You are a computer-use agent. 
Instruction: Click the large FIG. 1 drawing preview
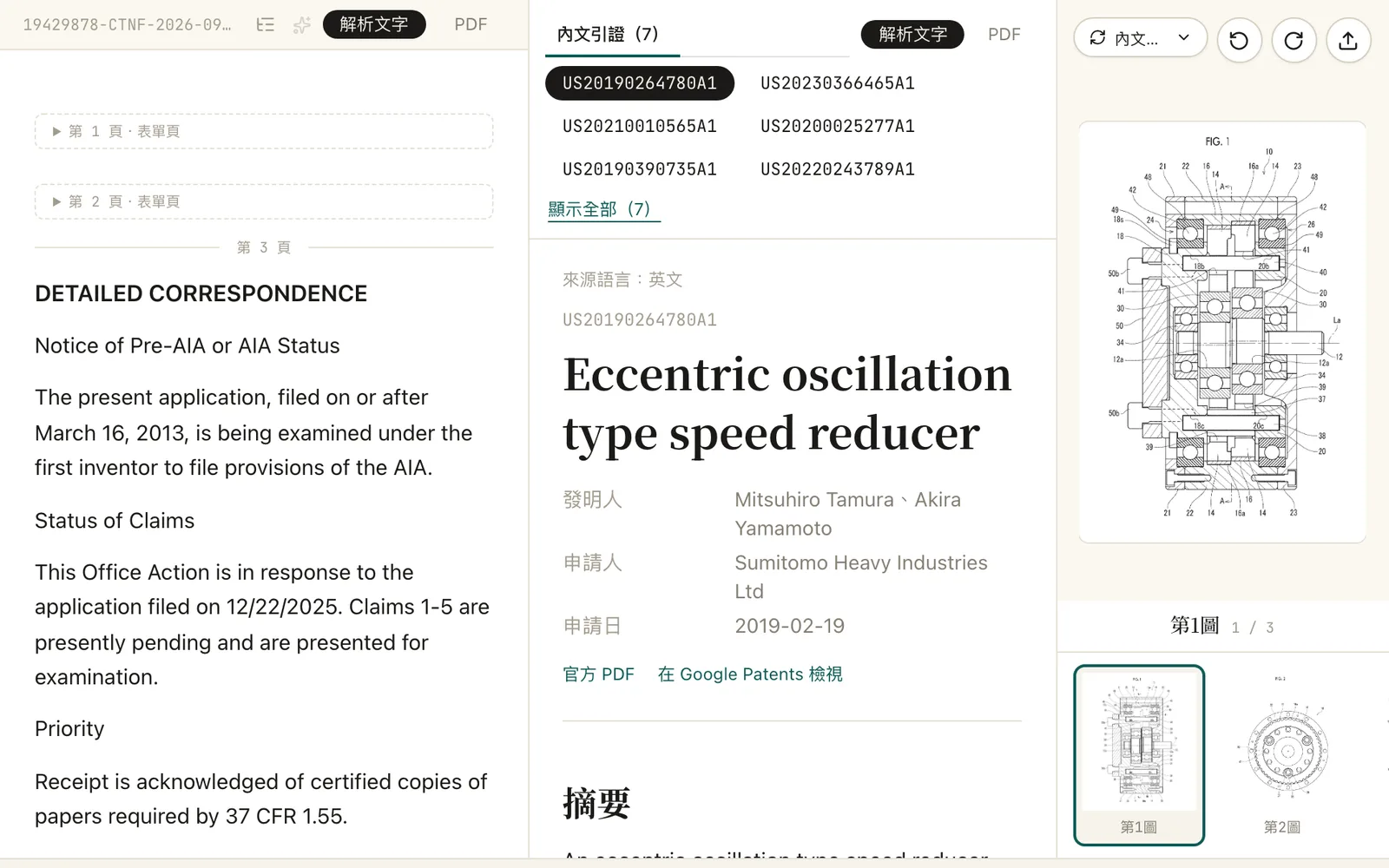tap(1222, 332)
